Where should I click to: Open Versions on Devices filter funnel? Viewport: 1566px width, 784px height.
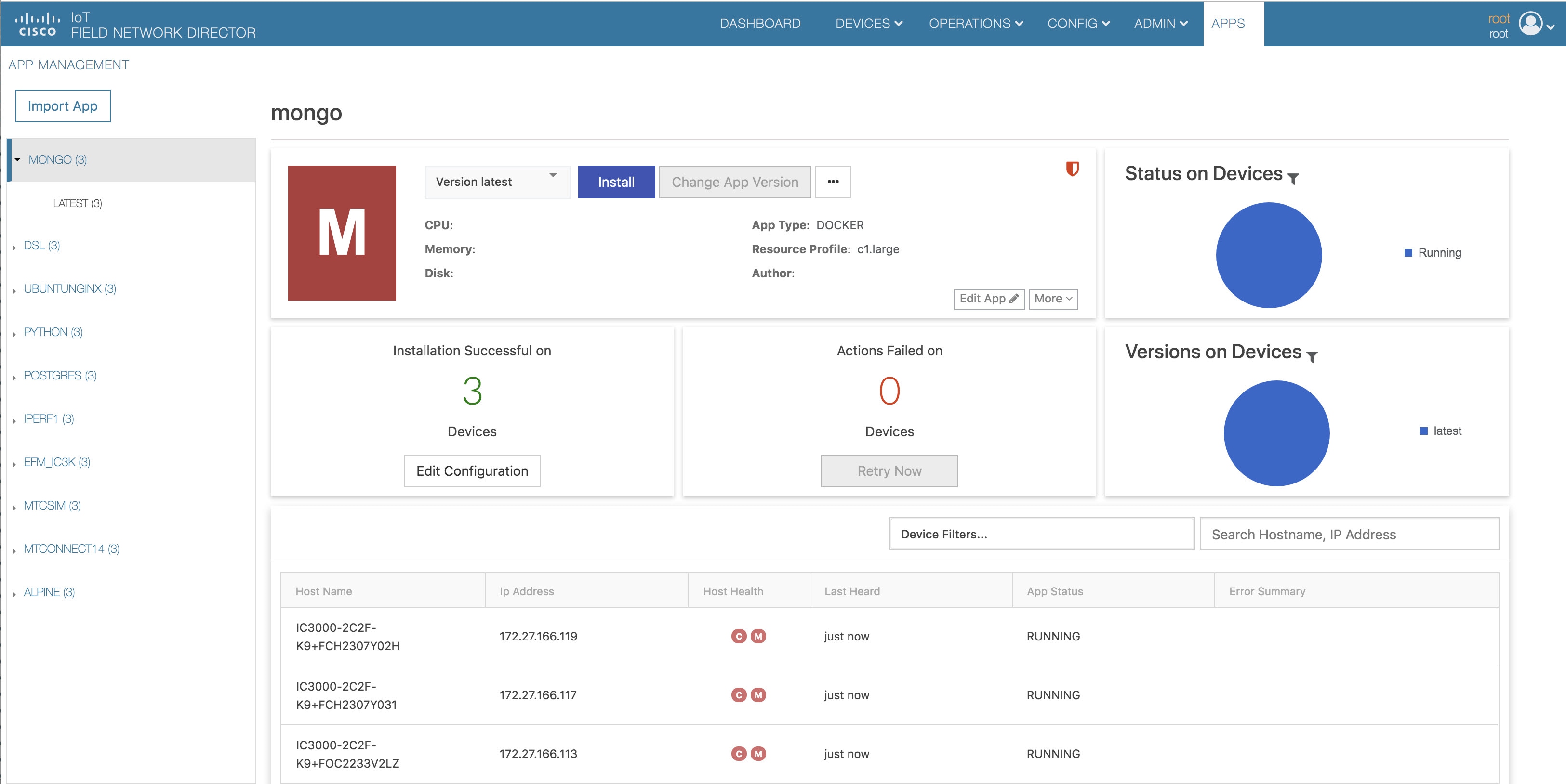[x=1313, y=357]
